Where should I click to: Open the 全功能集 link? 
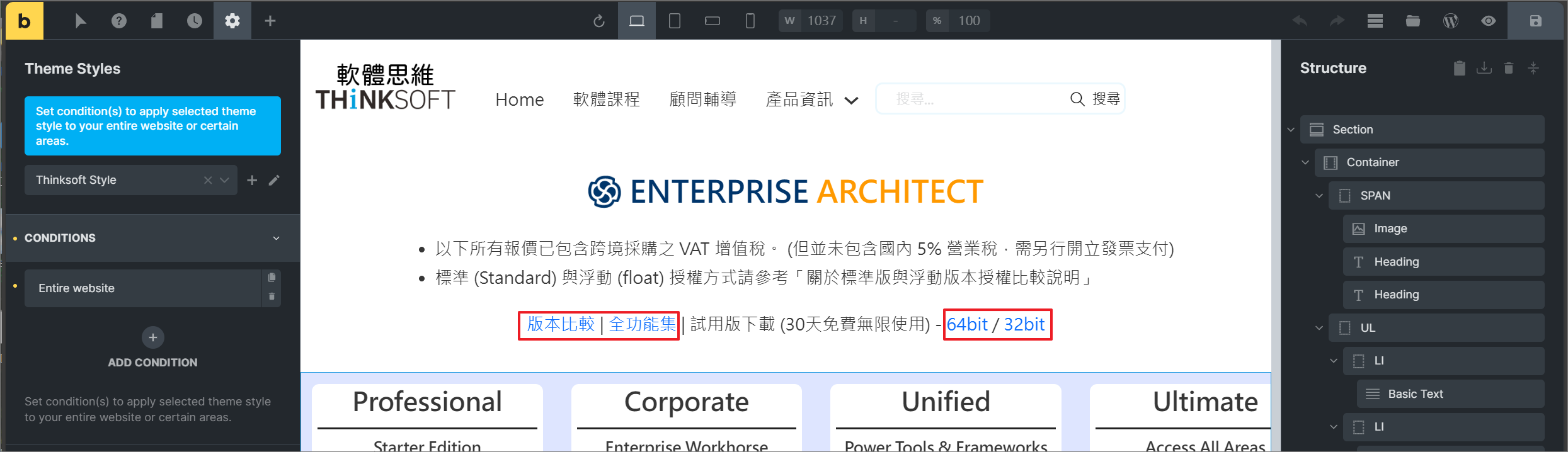[642, 324]
